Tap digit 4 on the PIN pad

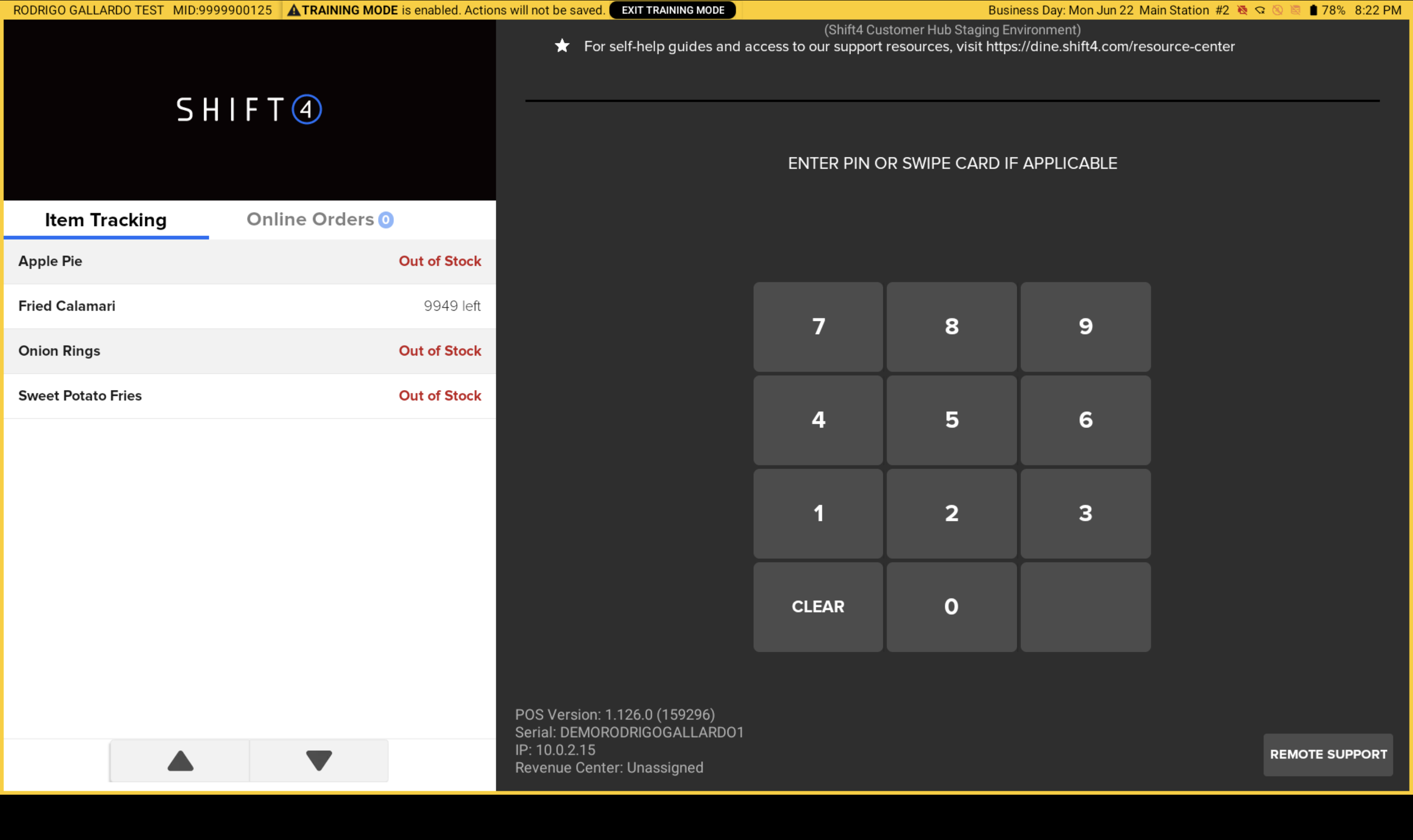[818, 420]
